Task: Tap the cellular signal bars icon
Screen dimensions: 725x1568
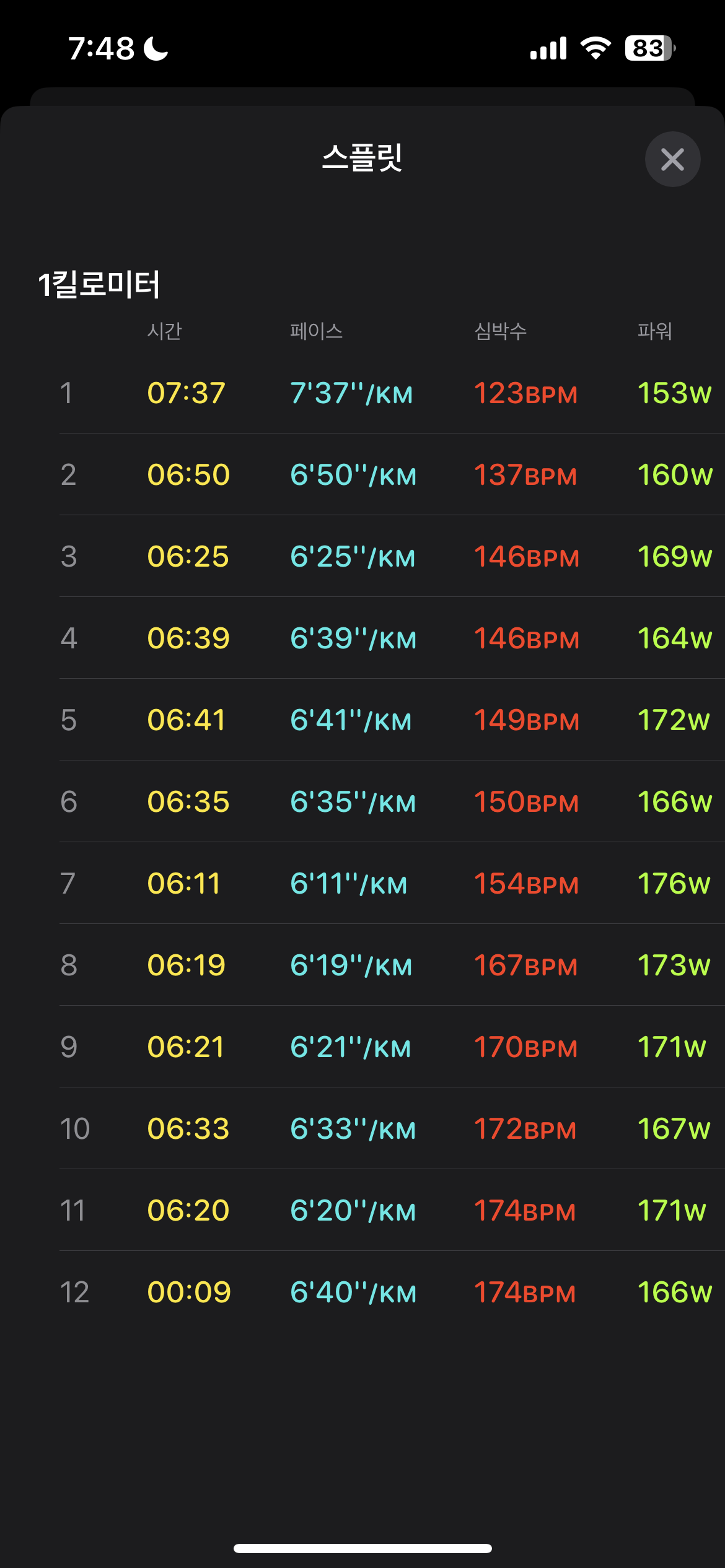Action: tap(548, 48)
